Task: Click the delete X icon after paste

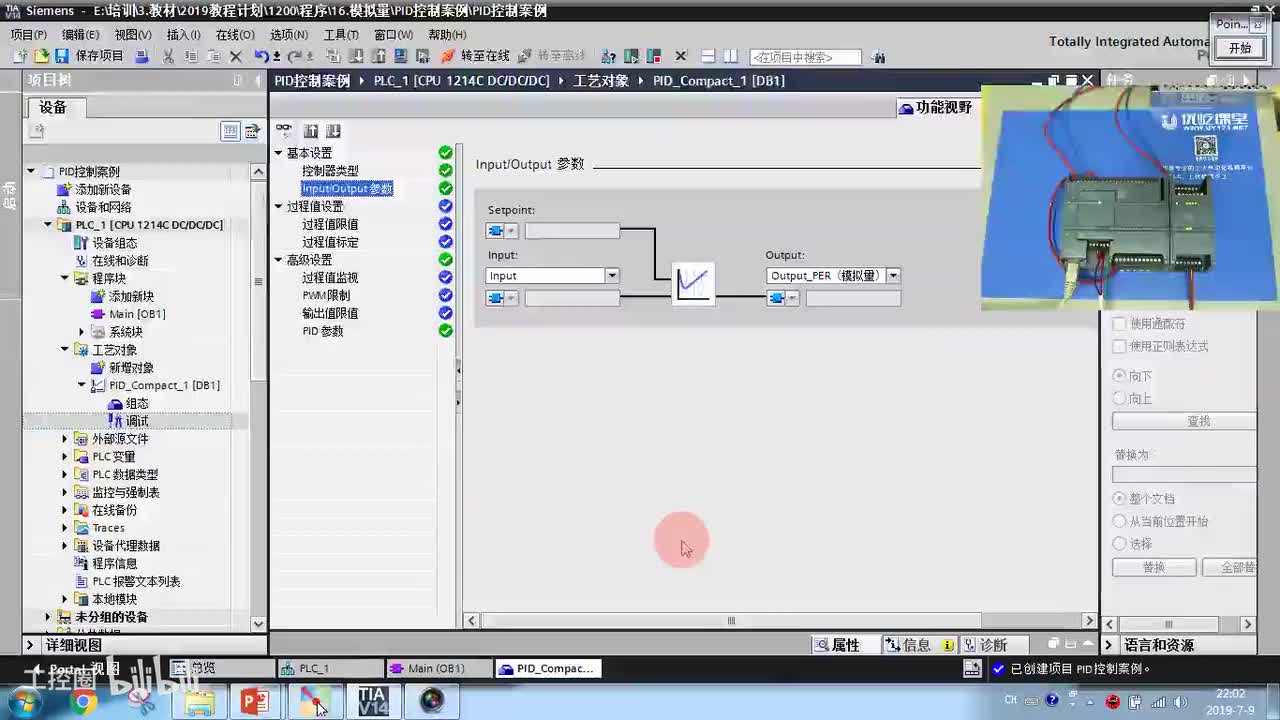Action: (x=236, y=56)
